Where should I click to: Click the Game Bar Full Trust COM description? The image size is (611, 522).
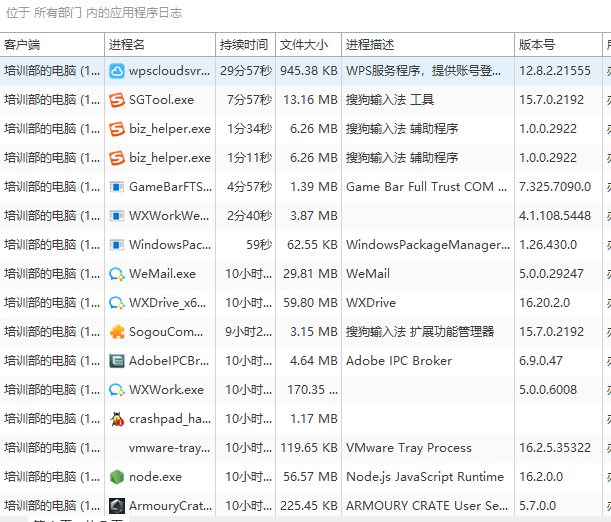[427, 187]
